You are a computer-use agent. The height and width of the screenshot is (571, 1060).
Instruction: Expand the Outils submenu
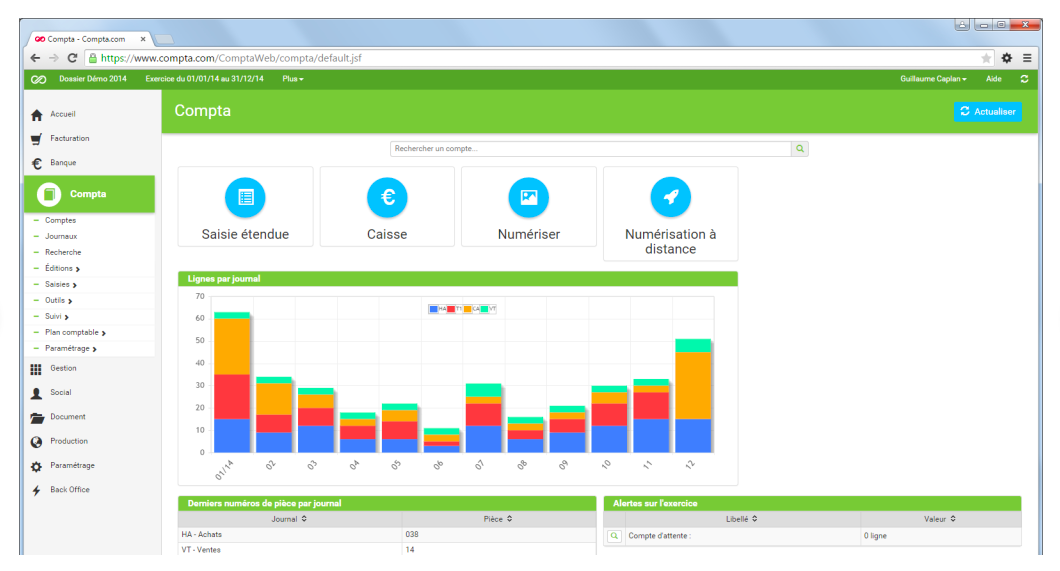point(58,301)
